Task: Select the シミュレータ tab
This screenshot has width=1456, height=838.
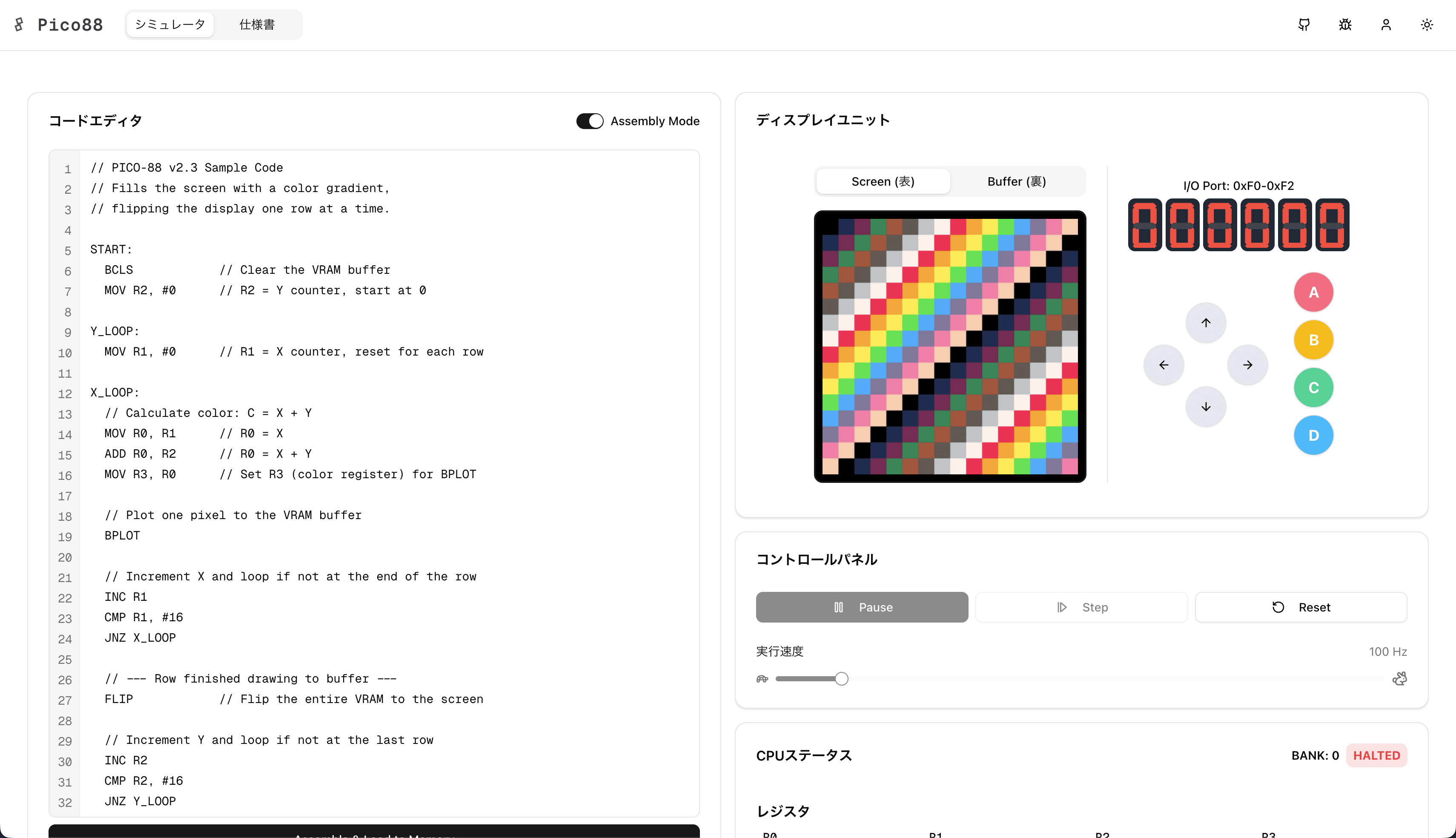Action: tap(170, 25)
